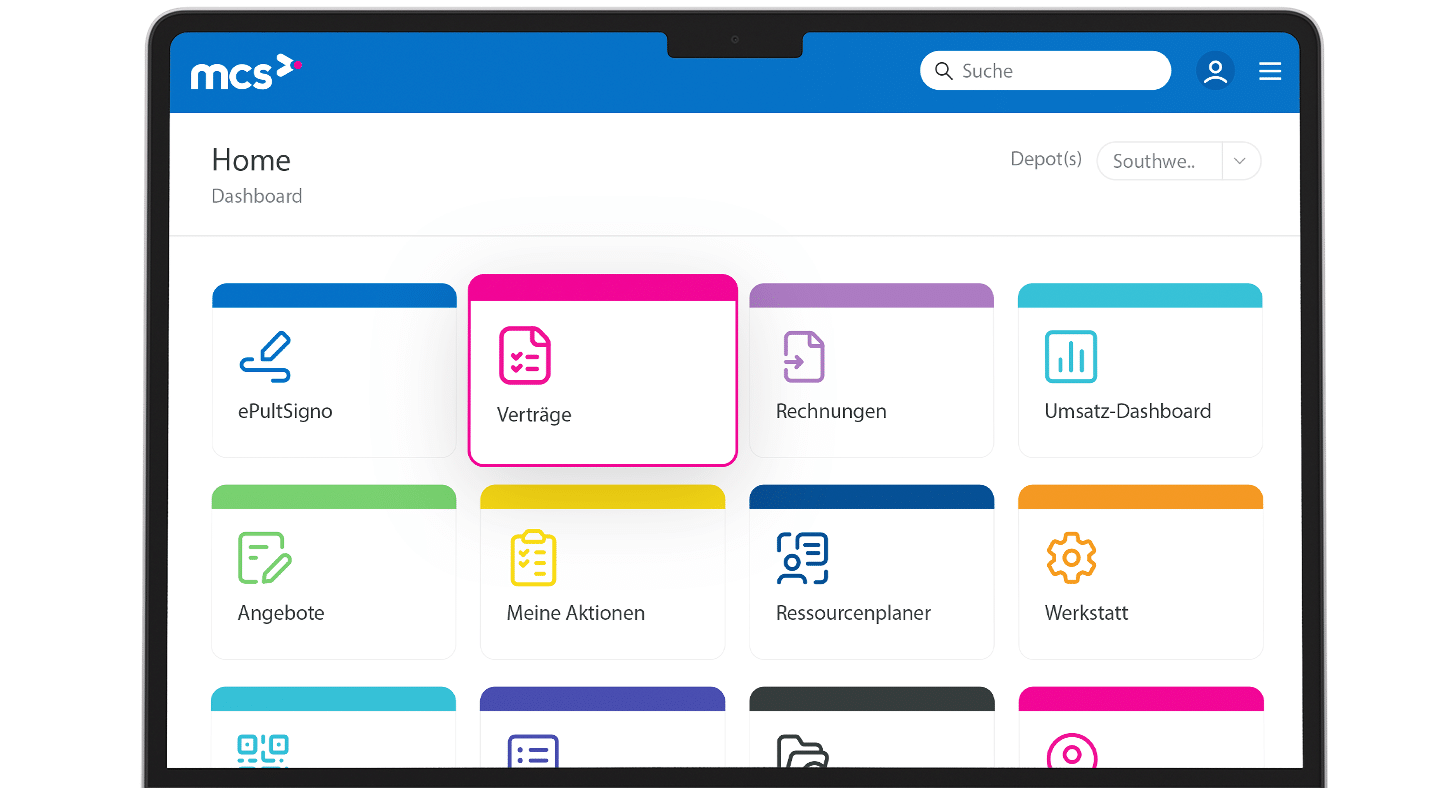This screenshot has width=1432, height=788.
Task: Click the Umsatz-Dashboard tile label
Action: click(1127, 411)
